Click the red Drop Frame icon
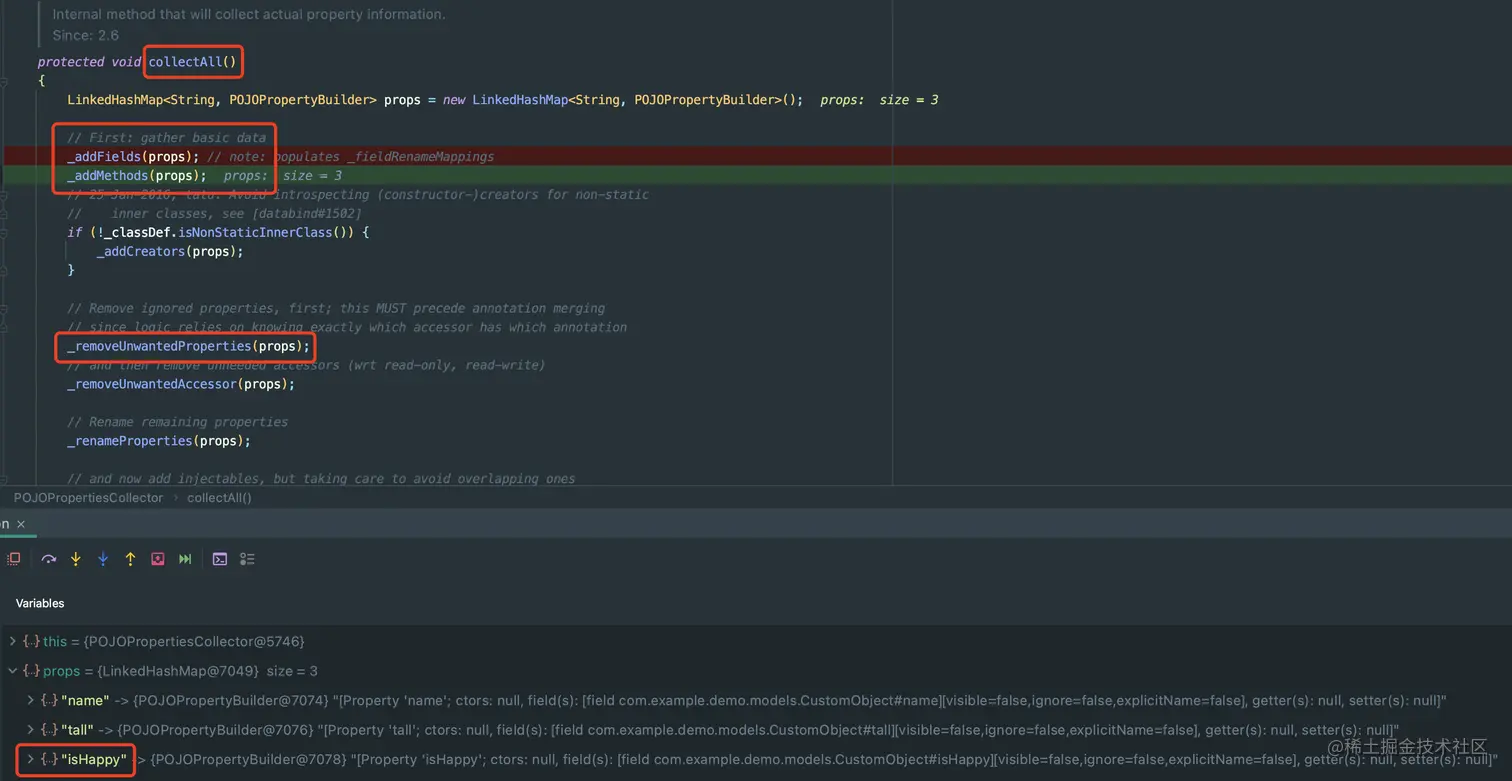The image size is (1512, 781). tap(158, 559)
